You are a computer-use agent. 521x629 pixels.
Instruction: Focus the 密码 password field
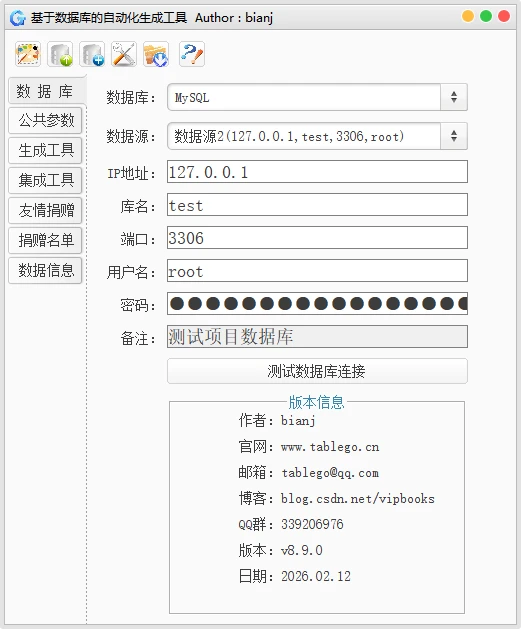tap(317, 303)
